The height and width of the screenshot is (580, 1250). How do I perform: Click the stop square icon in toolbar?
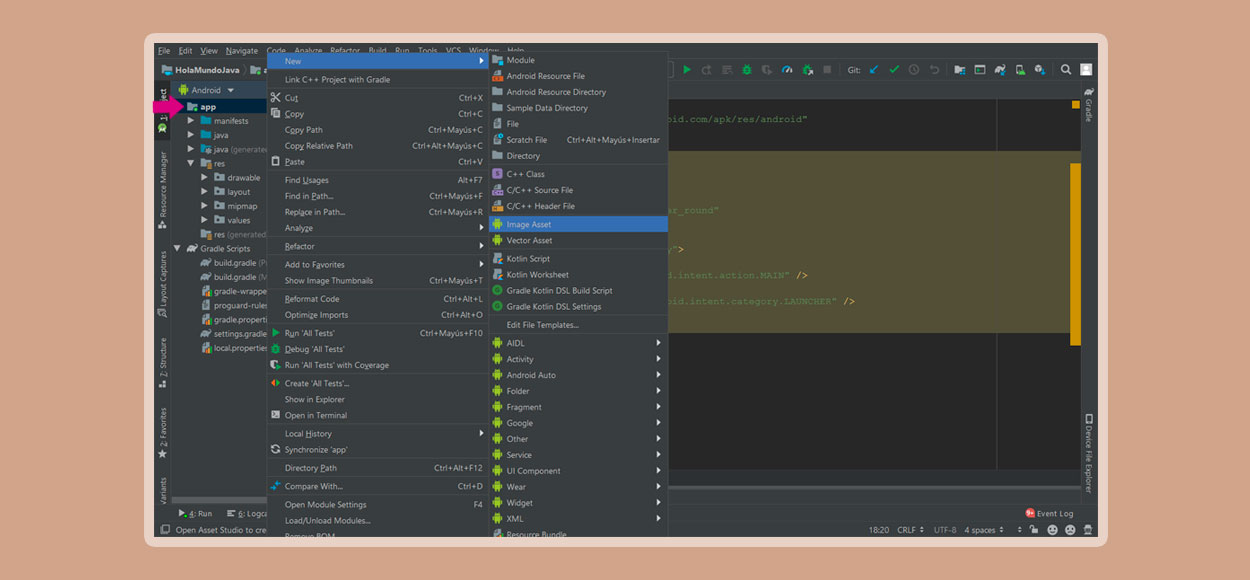[827, 70]
